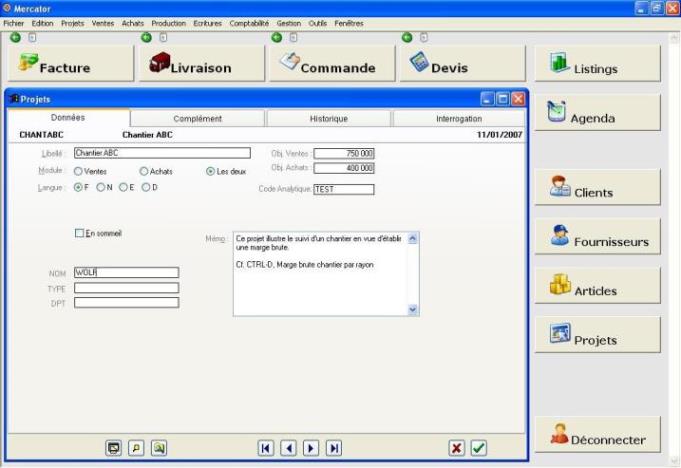Open the Devis quote button

[x=463, y=63]
